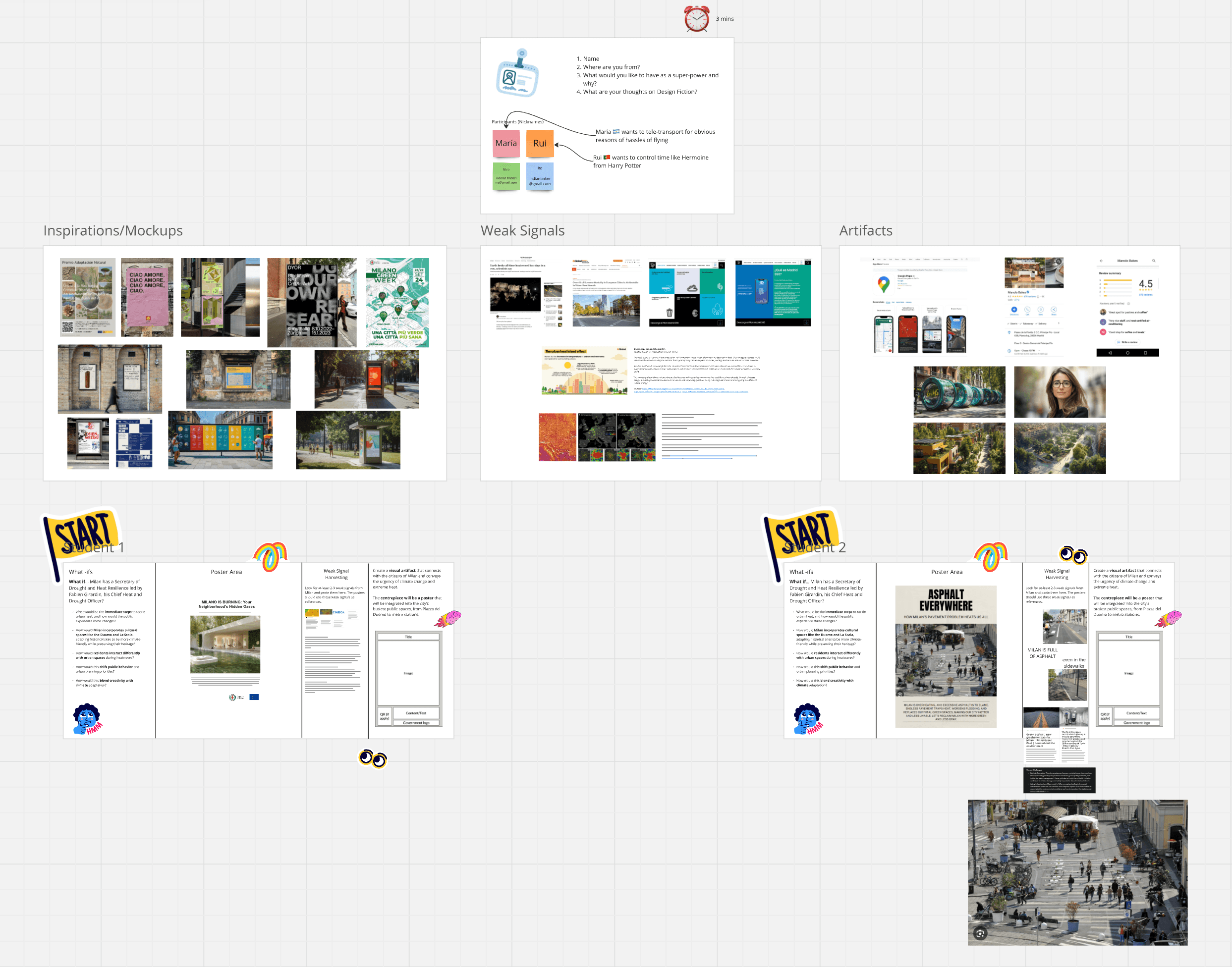Select the orange Rui sticky note
Viewport: 1232px width, 967px height.
tap(539, 143)
